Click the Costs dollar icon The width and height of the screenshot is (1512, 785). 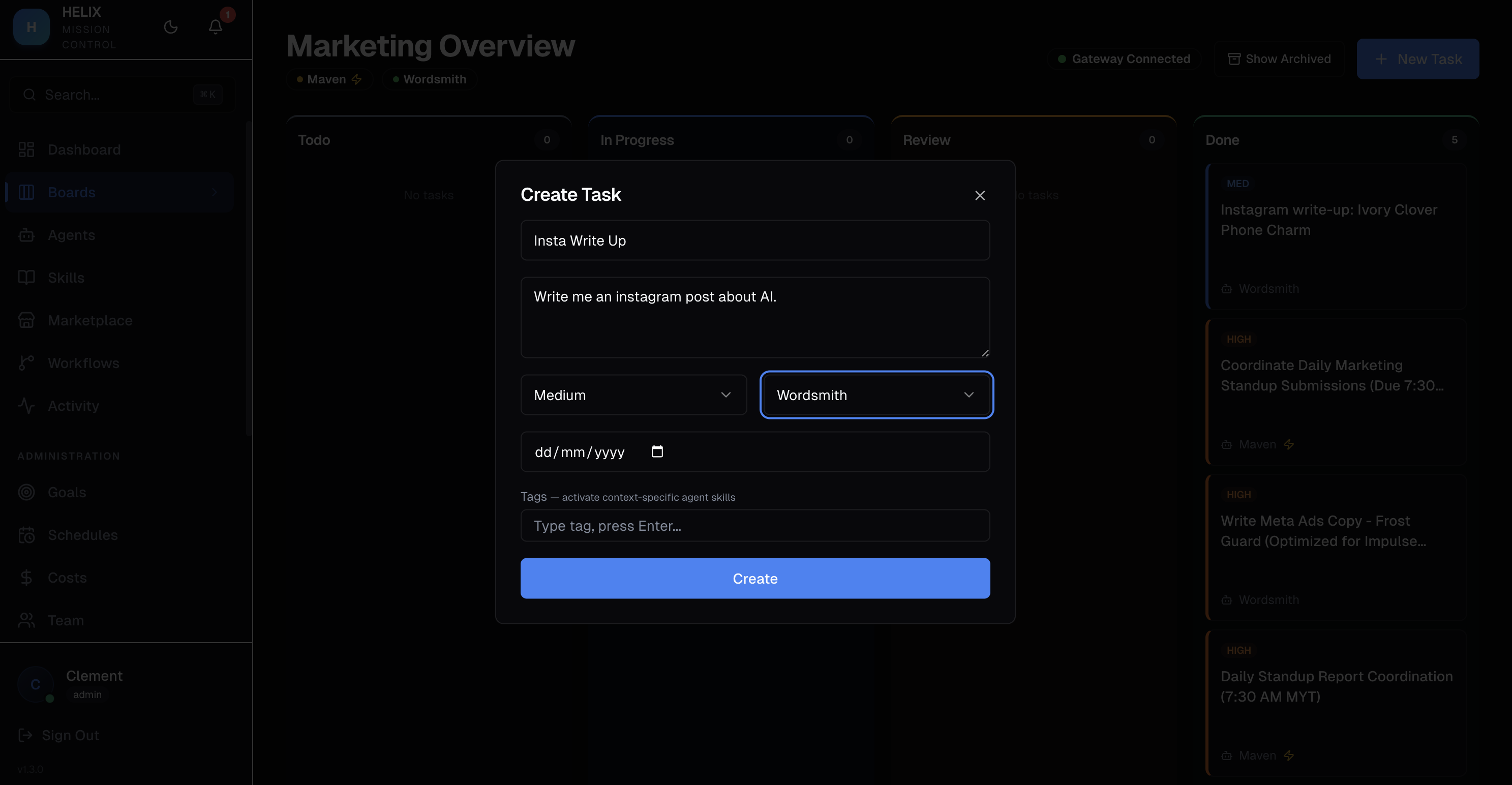point(26,578)
